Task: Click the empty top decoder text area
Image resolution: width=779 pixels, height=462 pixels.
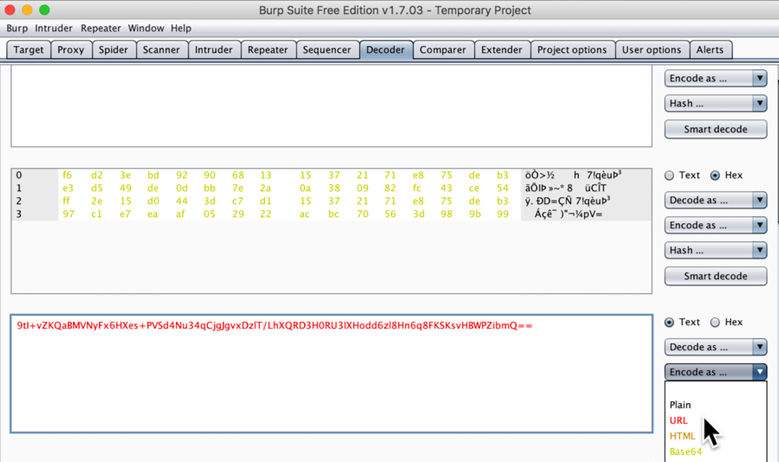Action: pos(331,106)
